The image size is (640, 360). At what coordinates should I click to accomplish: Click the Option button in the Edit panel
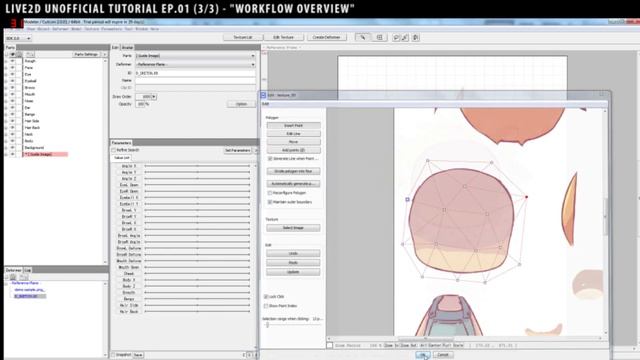coord(241,104)
